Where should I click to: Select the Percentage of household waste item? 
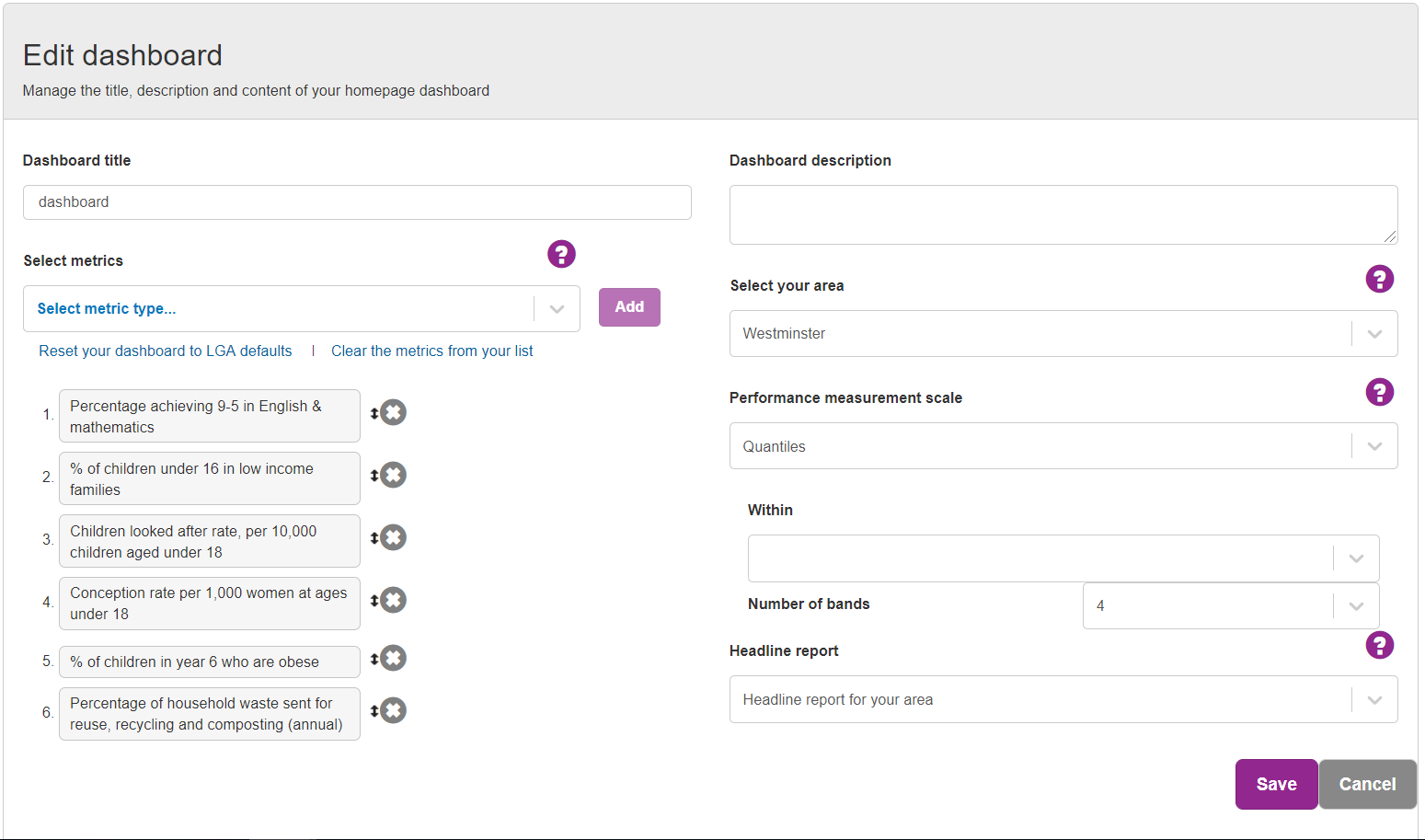pyautogui.click(x=210, y=714)
